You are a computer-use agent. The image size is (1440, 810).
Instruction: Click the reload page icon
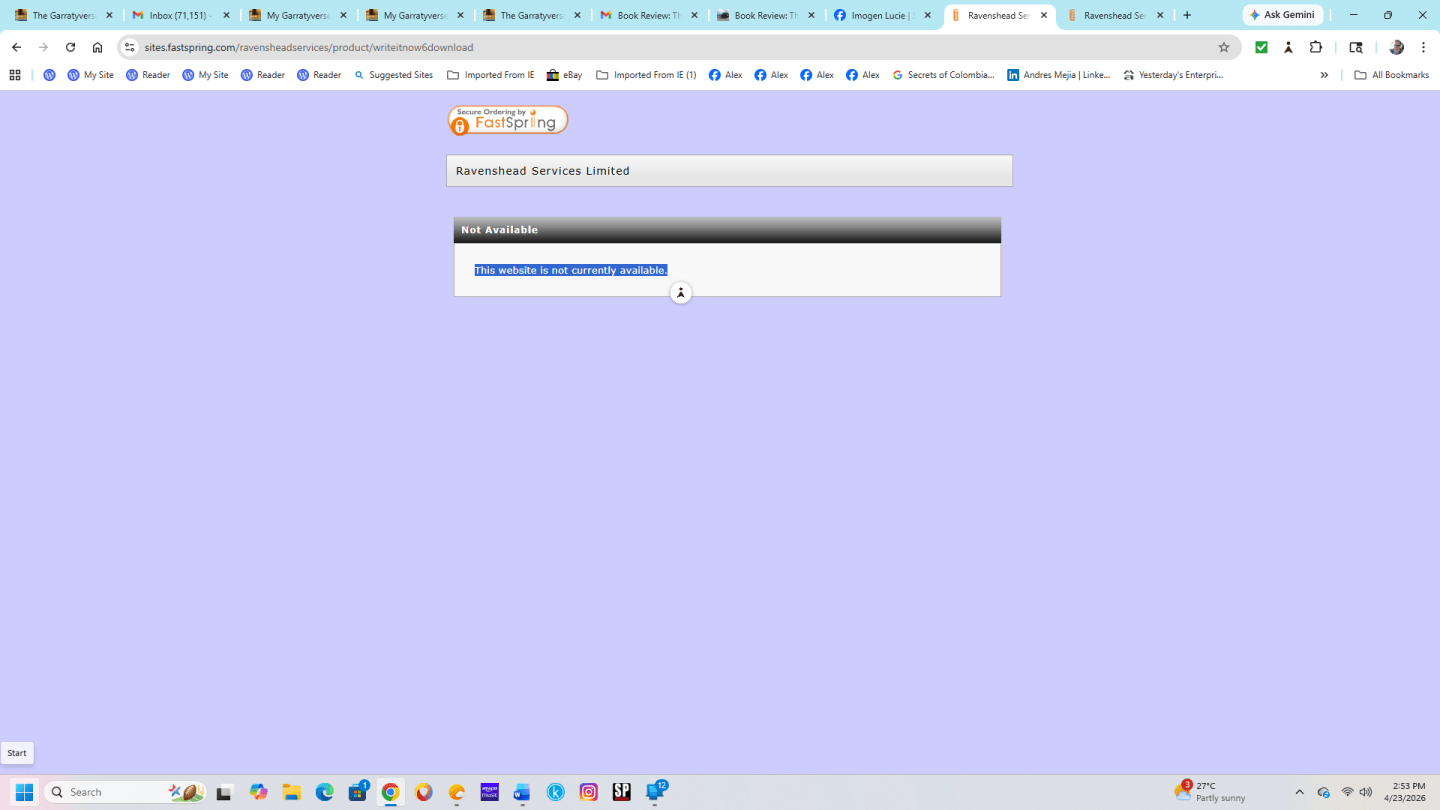(70, 46)
